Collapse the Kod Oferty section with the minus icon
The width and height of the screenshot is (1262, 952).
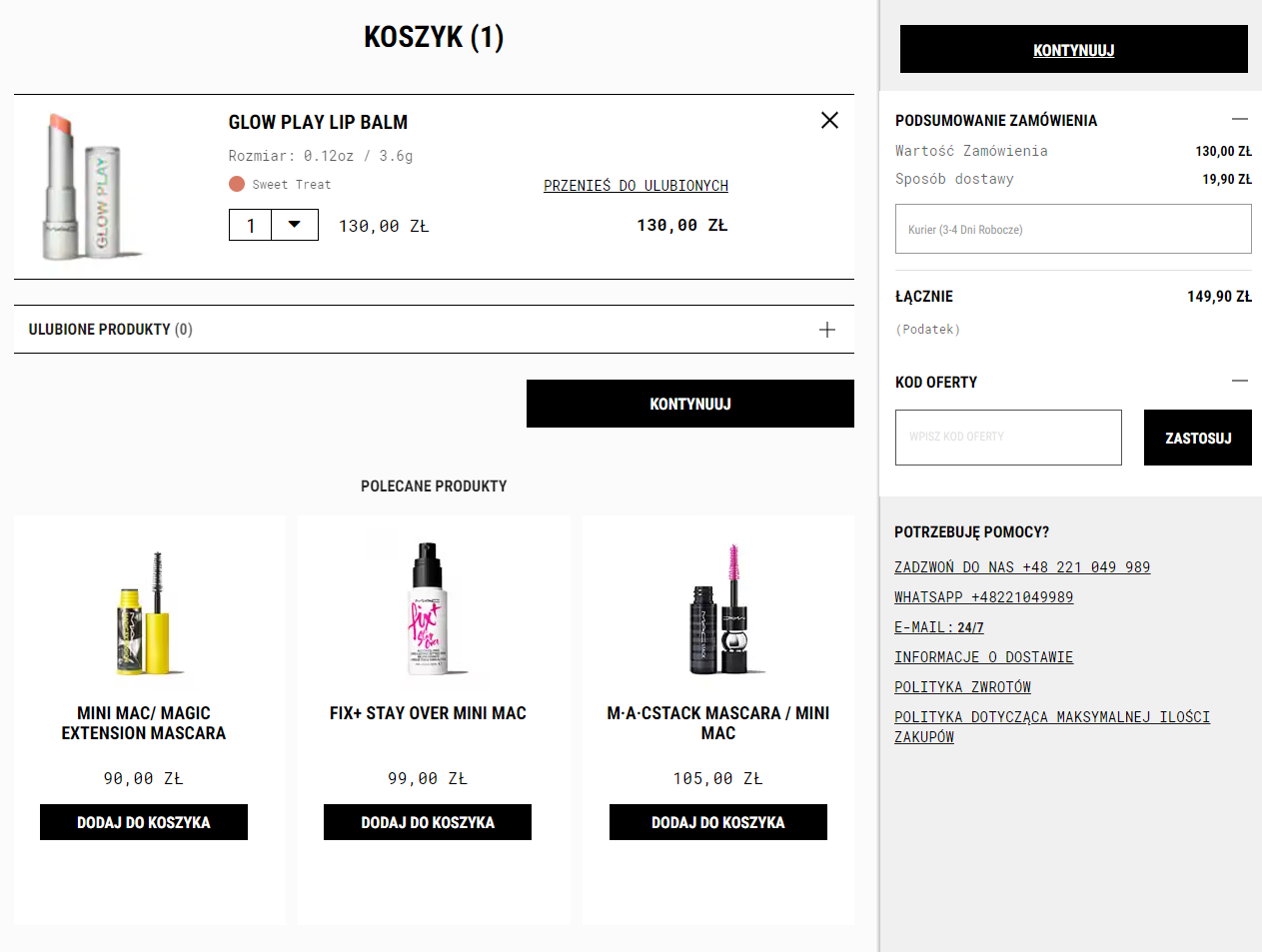pyautogui.click(x=1240, y=381)
